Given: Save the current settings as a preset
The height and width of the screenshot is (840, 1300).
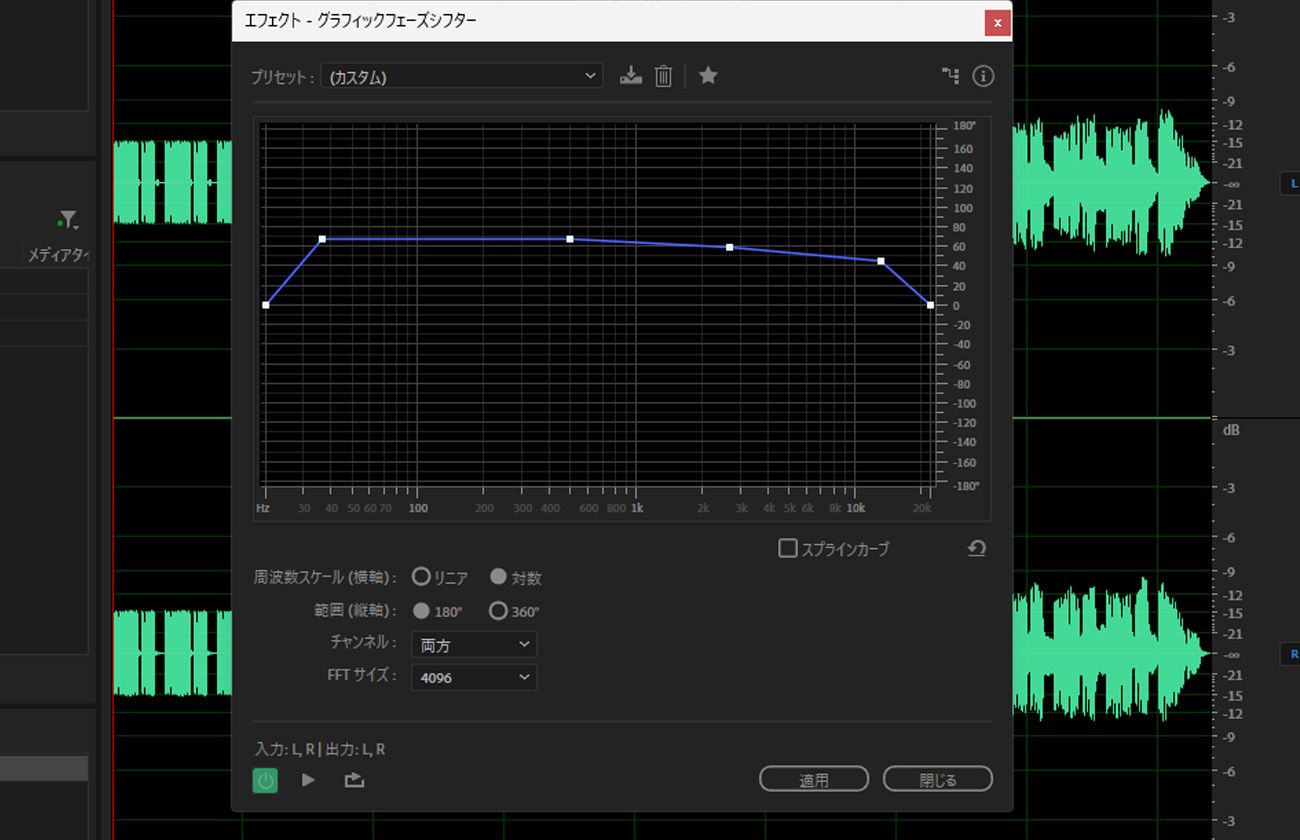Looking at the screenshot, I should 631,76.
